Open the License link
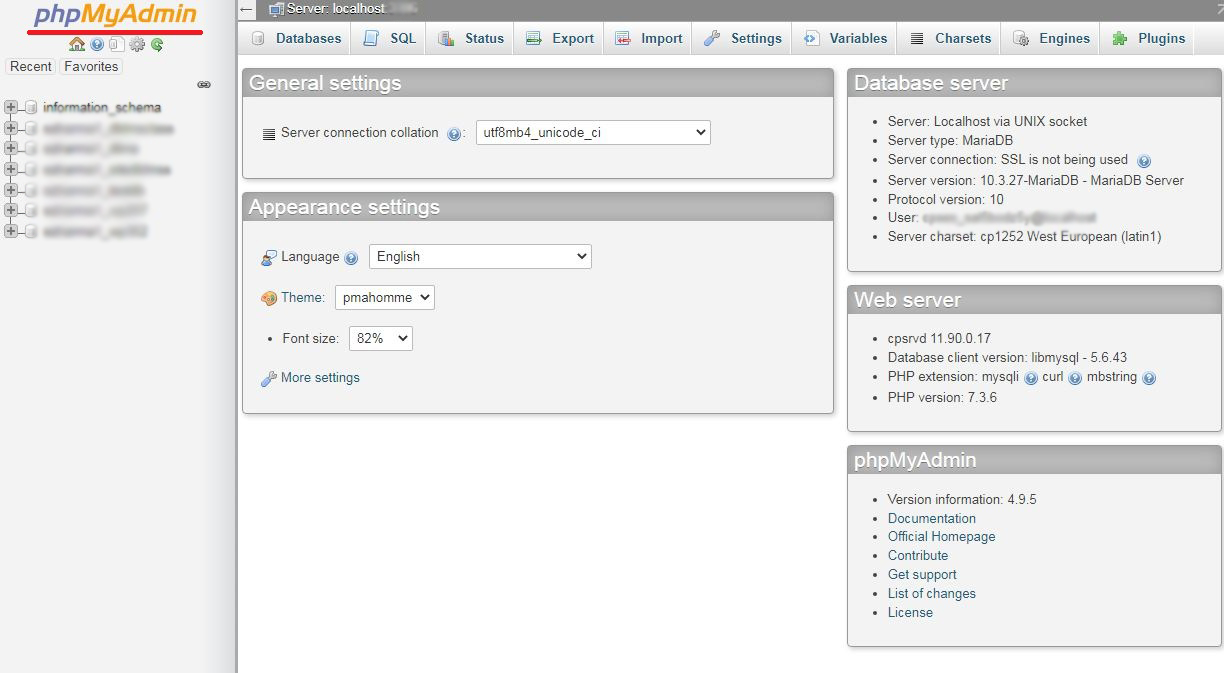The height and width of the screenshot is (673, 1224). [910, 613]
